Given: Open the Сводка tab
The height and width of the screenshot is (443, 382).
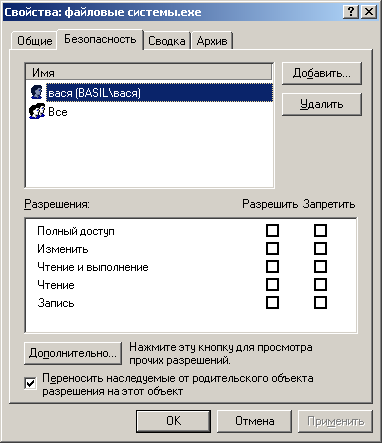Looking at the screenshot, I should pos(167,41).
